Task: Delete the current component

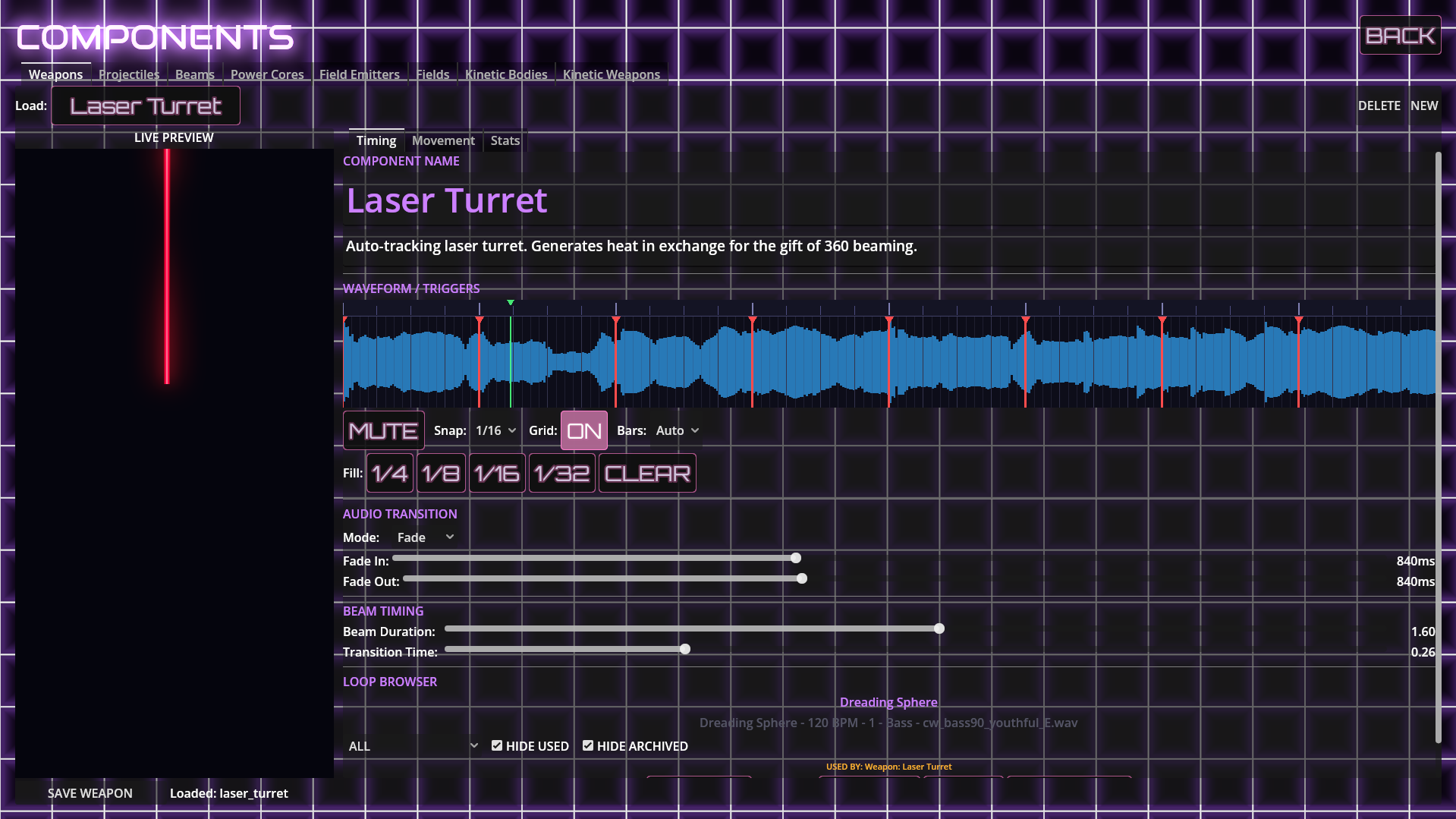Action: 1379,106
